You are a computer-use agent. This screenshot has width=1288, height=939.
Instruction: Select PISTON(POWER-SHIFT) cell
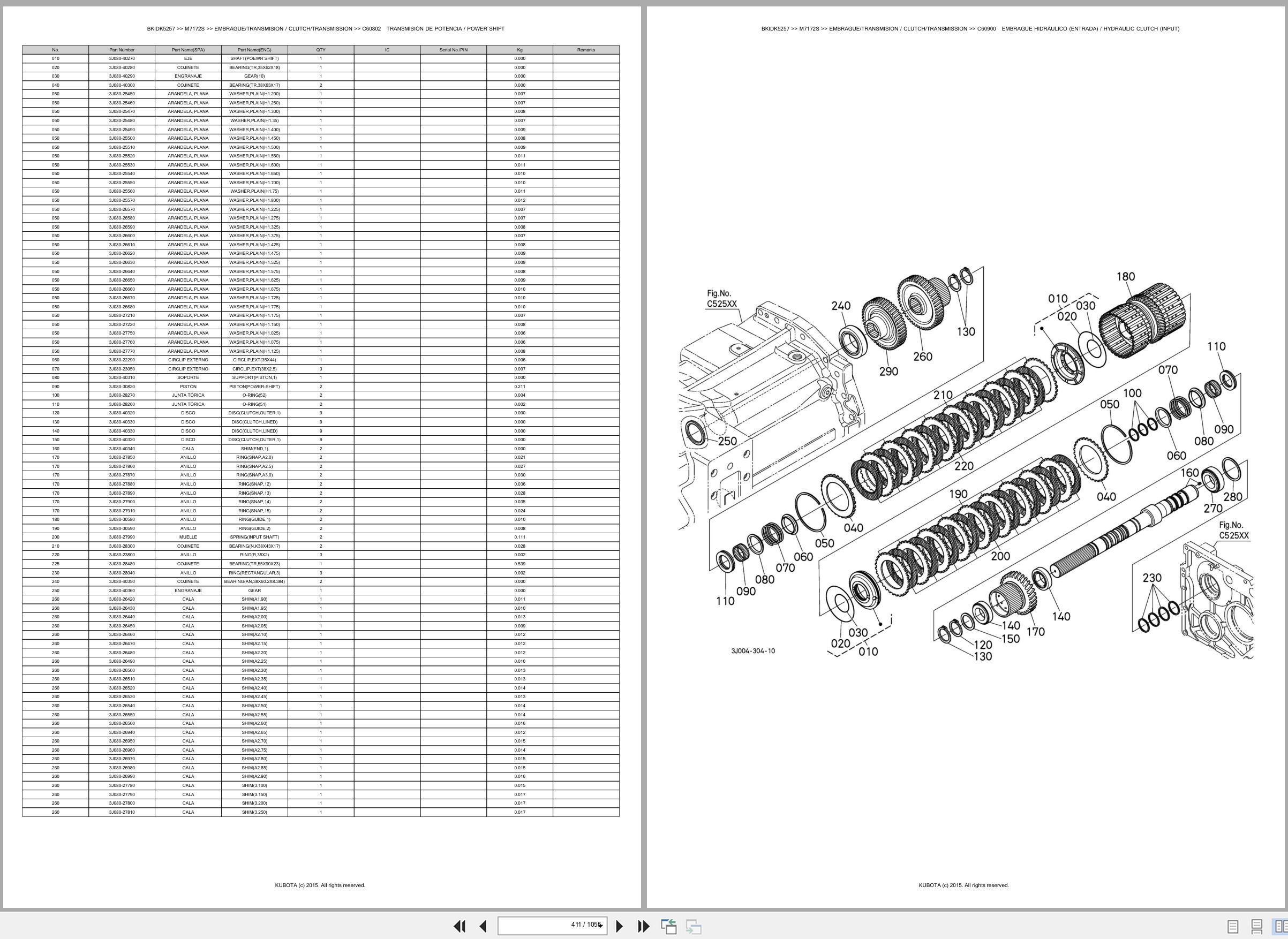click(x=254, y=387)
